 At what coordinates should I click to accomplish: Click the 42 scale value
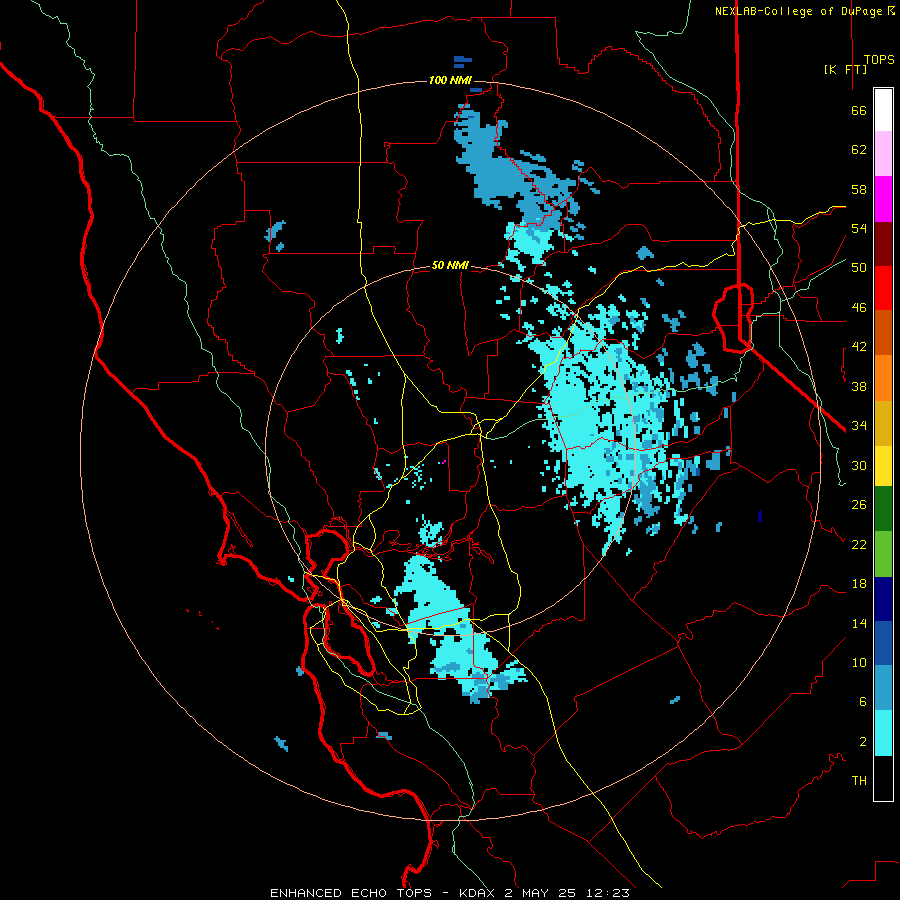859,347
